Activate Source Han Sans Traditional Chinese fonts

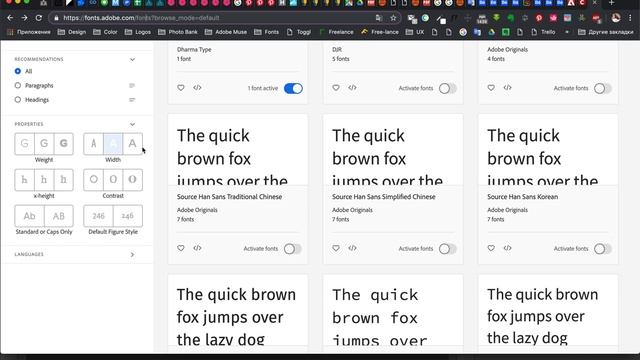tap(293, 249)
